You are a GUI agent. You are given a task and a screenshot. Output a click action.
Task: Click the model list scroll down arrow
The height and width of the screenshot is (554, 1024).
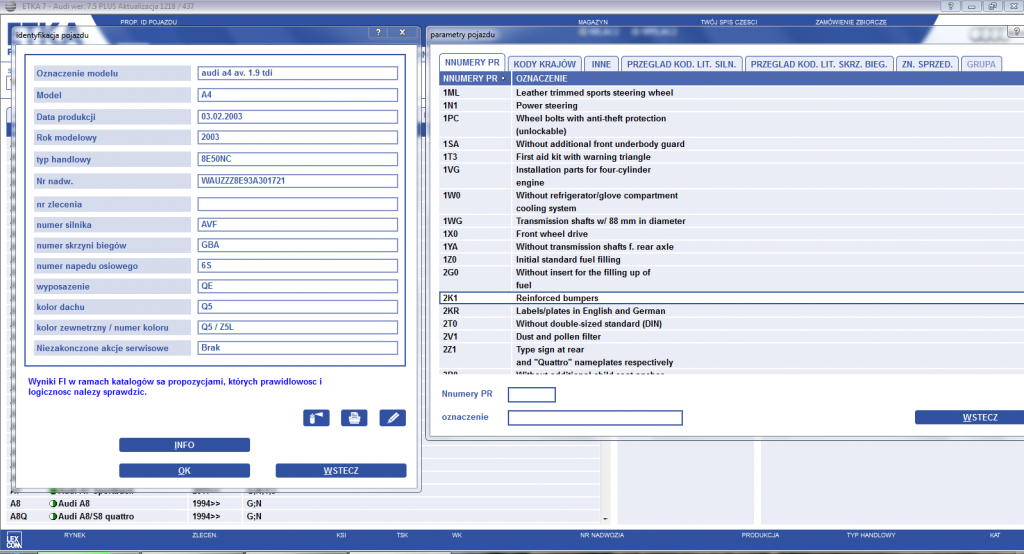coord(605,519)
